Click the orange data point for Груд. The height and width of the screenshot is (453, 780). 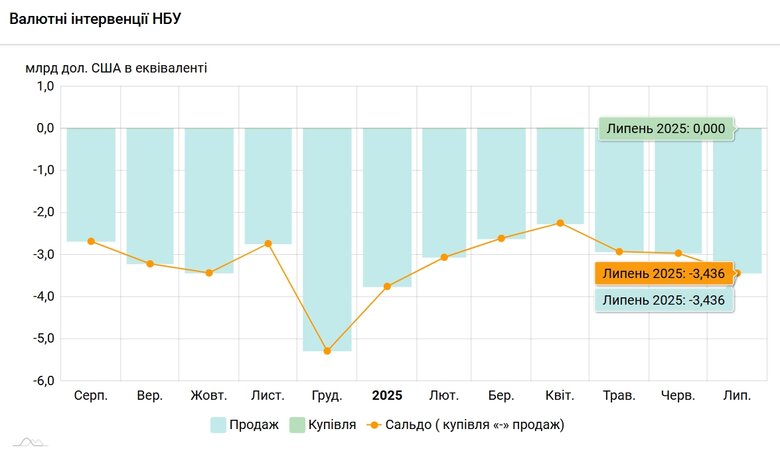327,351
